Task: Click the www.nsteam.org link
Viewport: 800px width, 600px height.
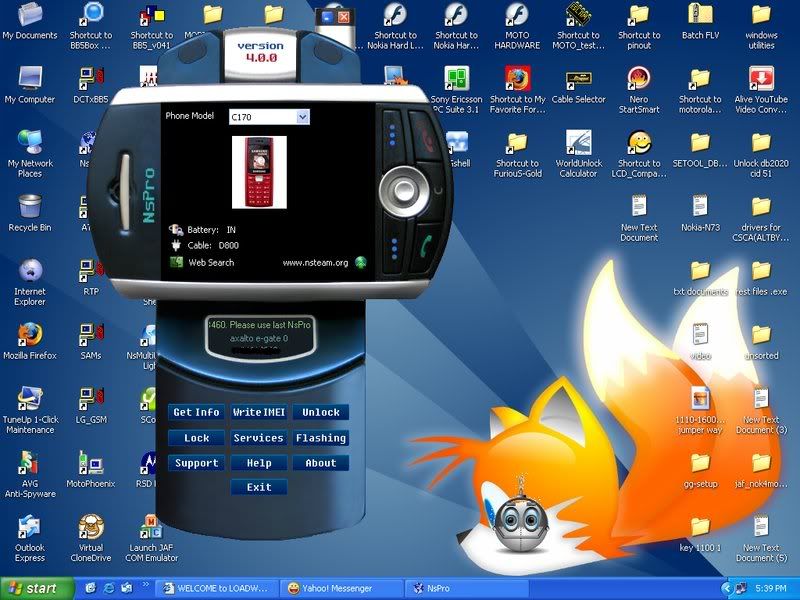Action: [x=315, y=263]
